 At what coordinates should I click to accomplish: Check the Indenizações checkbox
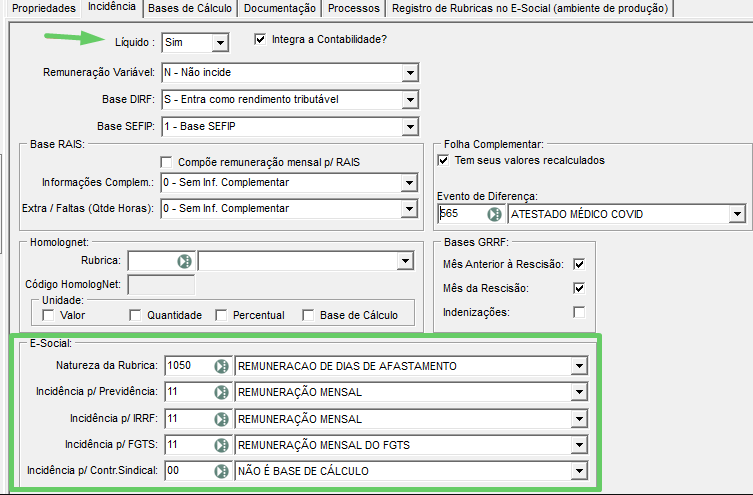tap(579, 312)
